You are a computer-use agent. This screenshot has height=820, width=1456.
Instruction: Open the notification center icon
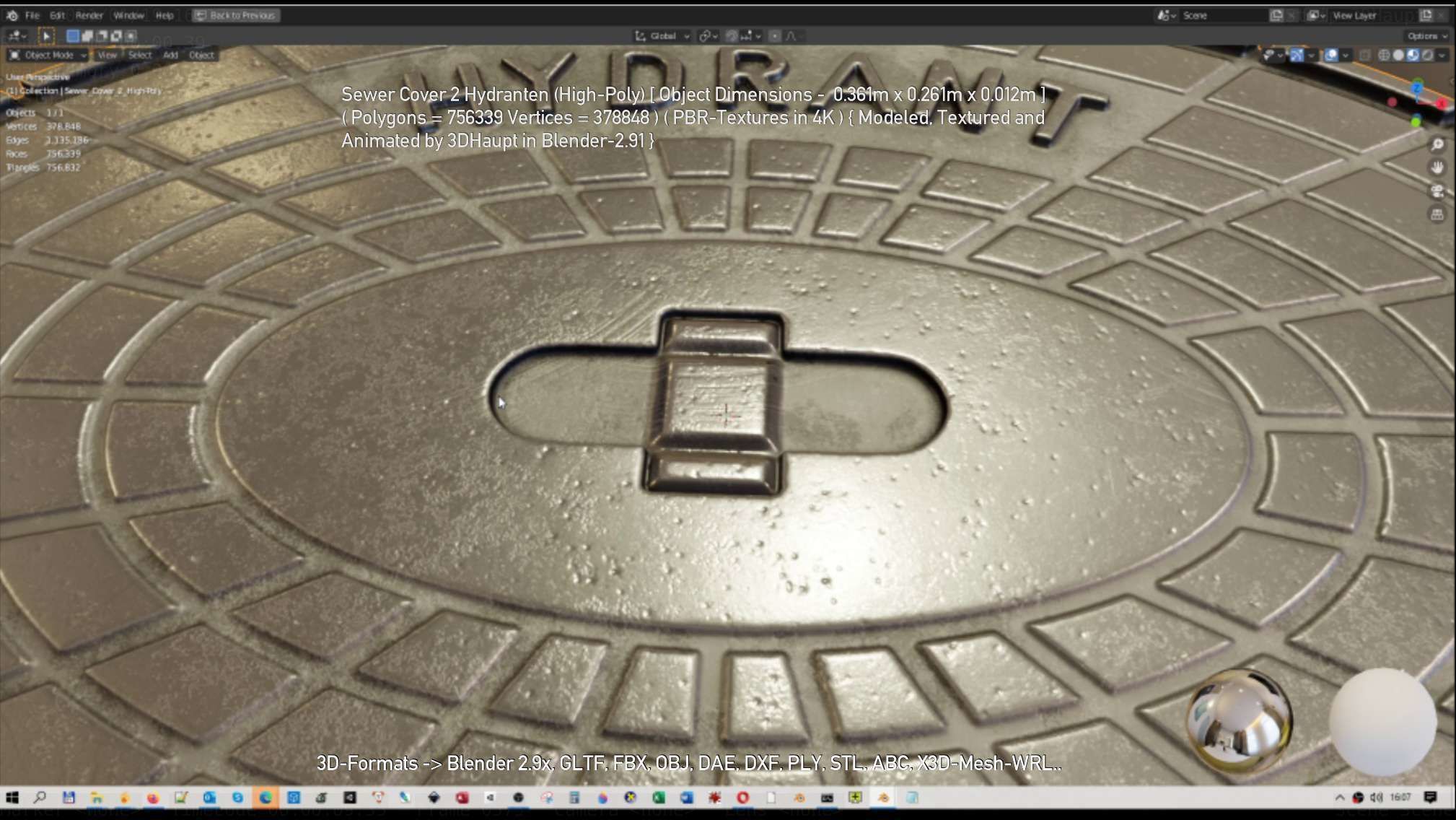point(1431,798)
